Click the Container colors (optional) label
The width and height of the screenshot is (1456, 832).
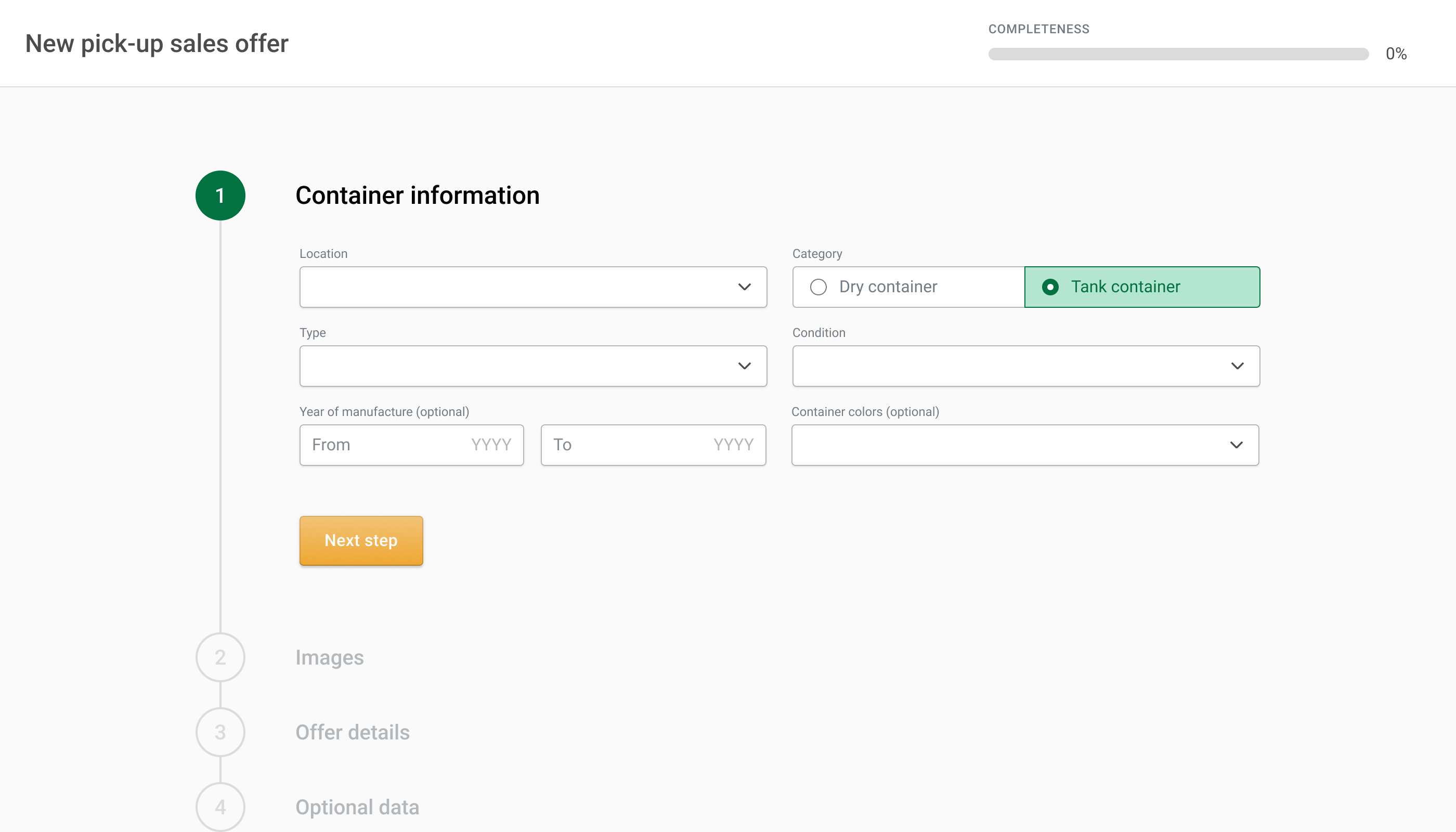click(x=865, y=411)
